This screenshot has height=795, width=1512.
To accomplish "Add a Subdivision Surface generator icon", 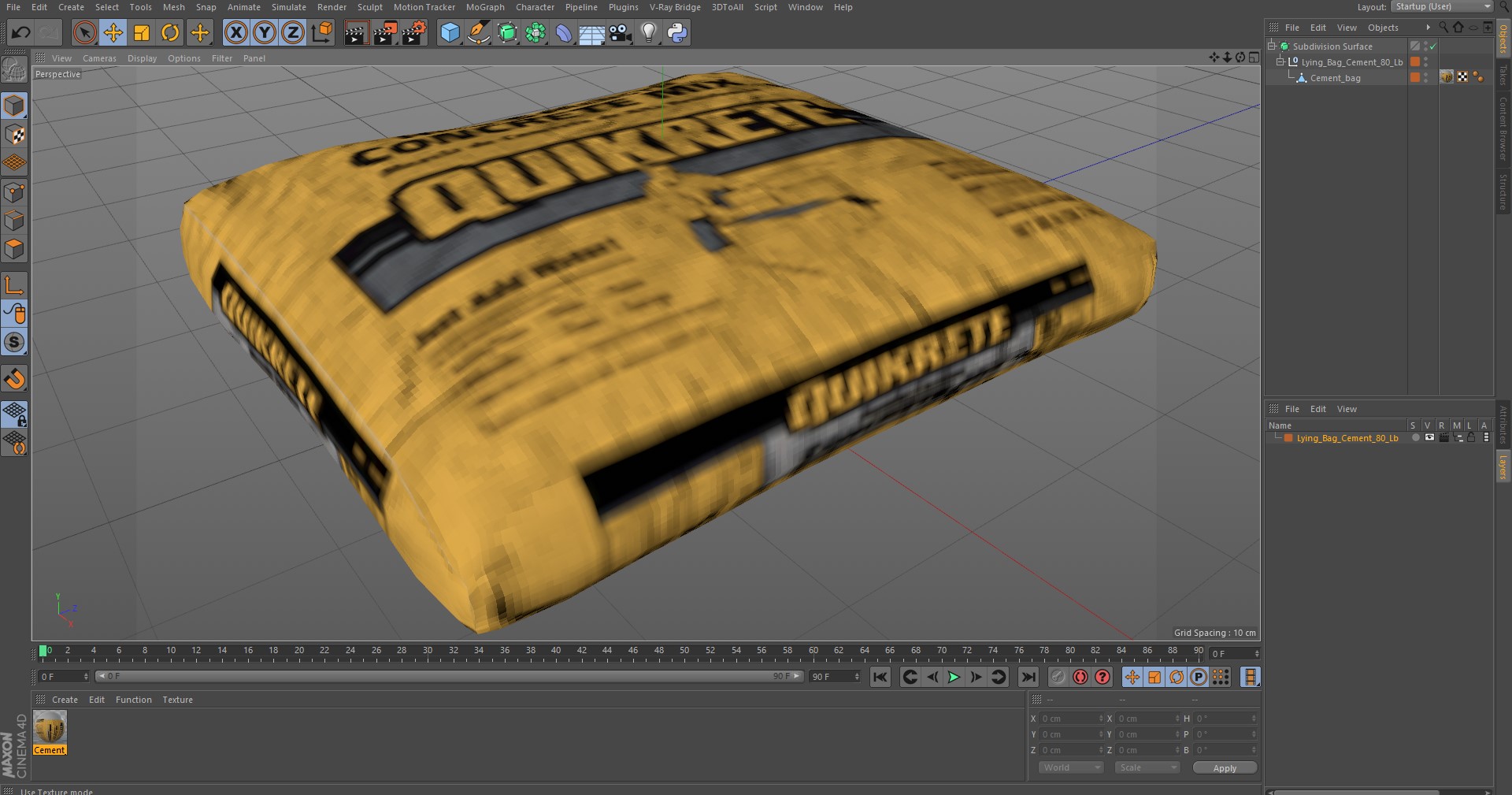I will [507, 32].
